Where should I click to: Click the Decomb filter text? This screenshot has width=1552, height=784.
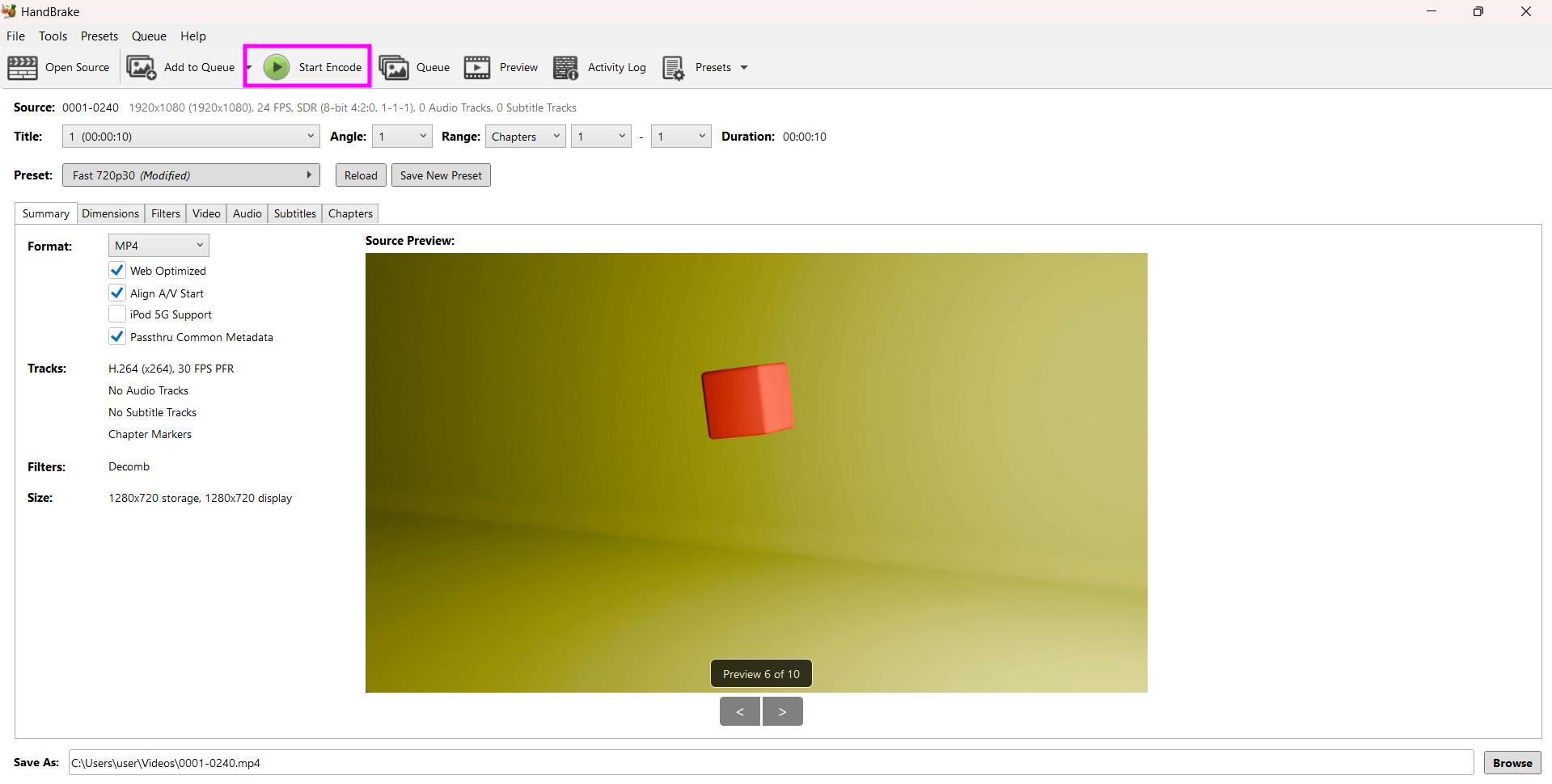point(129,466)
